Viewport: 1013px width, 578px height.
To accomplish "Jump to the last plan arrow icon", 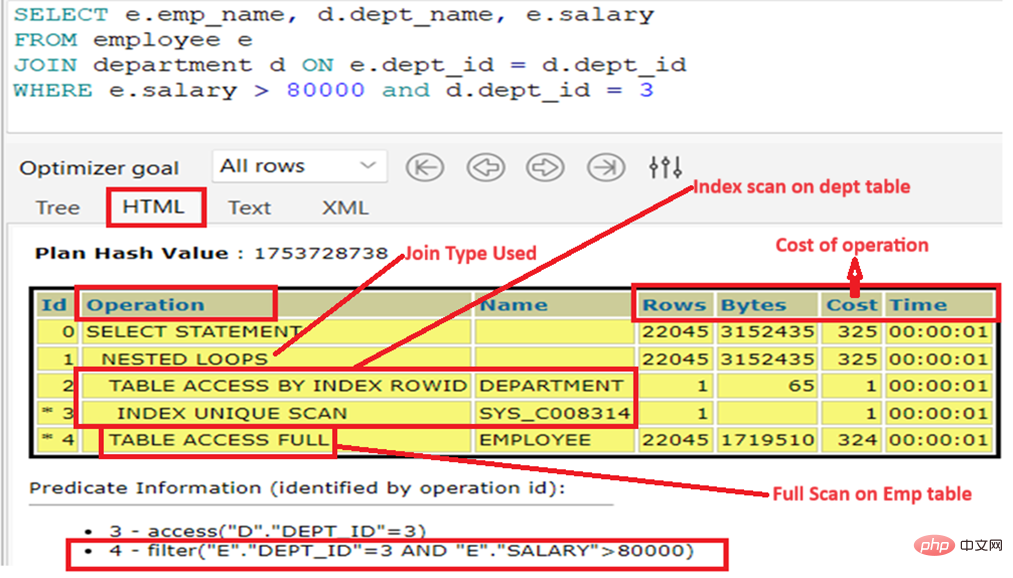I will pyautogui.click(x=606, y=167).
